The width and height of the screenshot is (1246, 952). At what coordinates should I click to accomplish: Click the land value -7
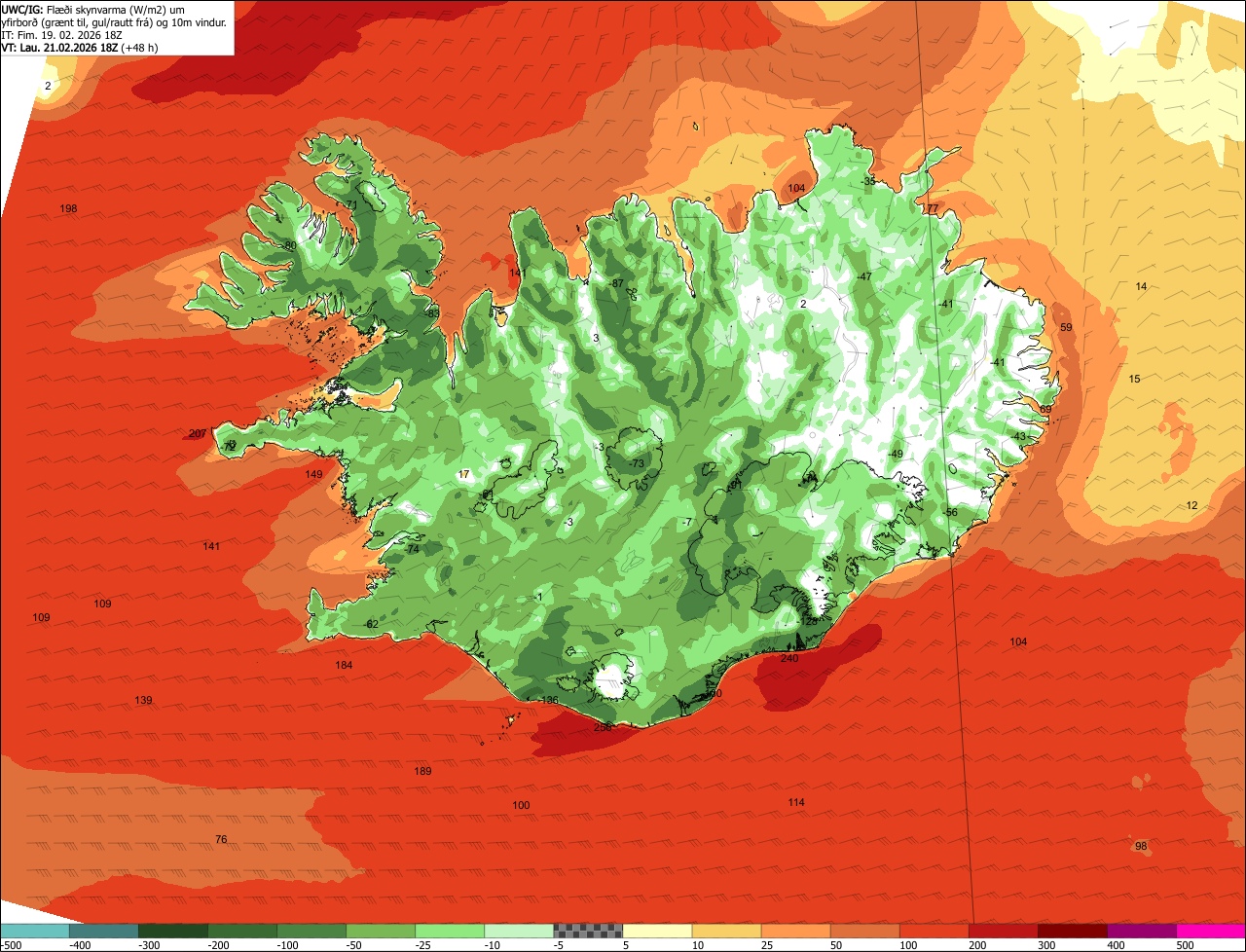click(x=687, y=524)
